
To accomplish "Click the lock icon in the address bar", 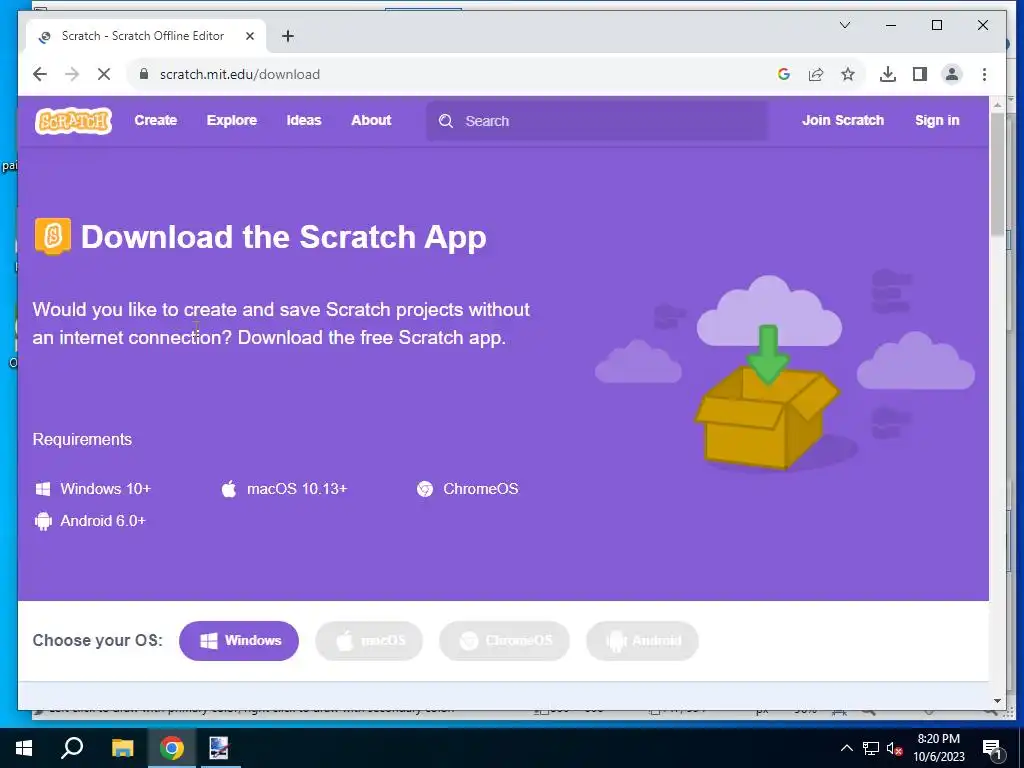I will click(144, 74).
